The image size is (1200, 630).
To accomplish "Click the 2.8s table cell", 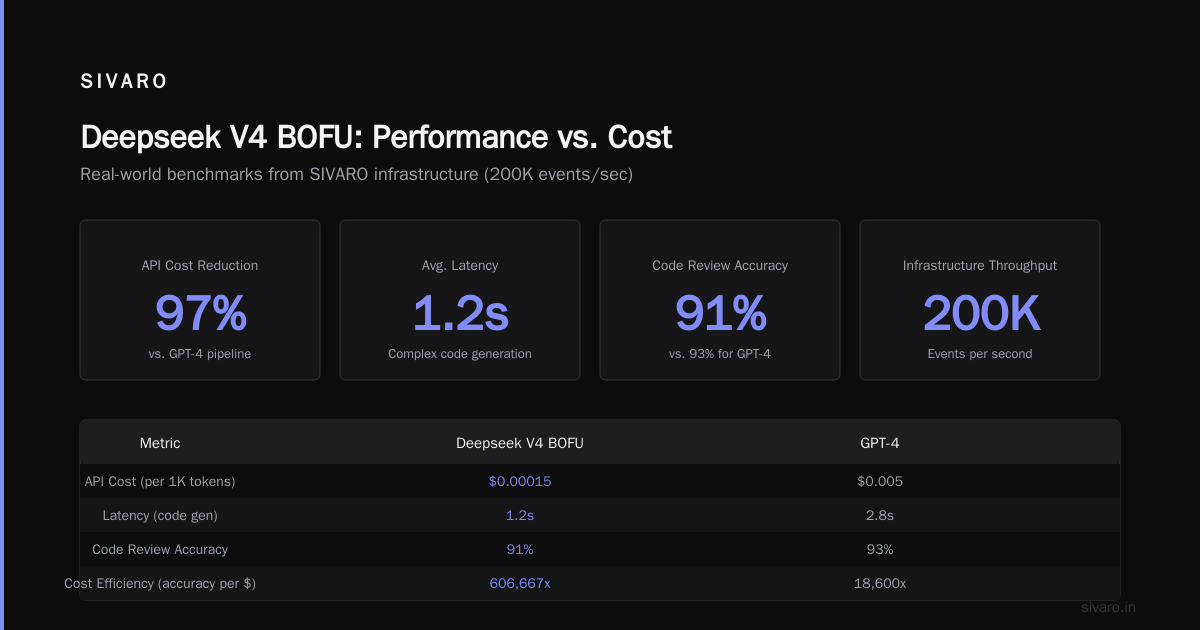I will (880, 515).
